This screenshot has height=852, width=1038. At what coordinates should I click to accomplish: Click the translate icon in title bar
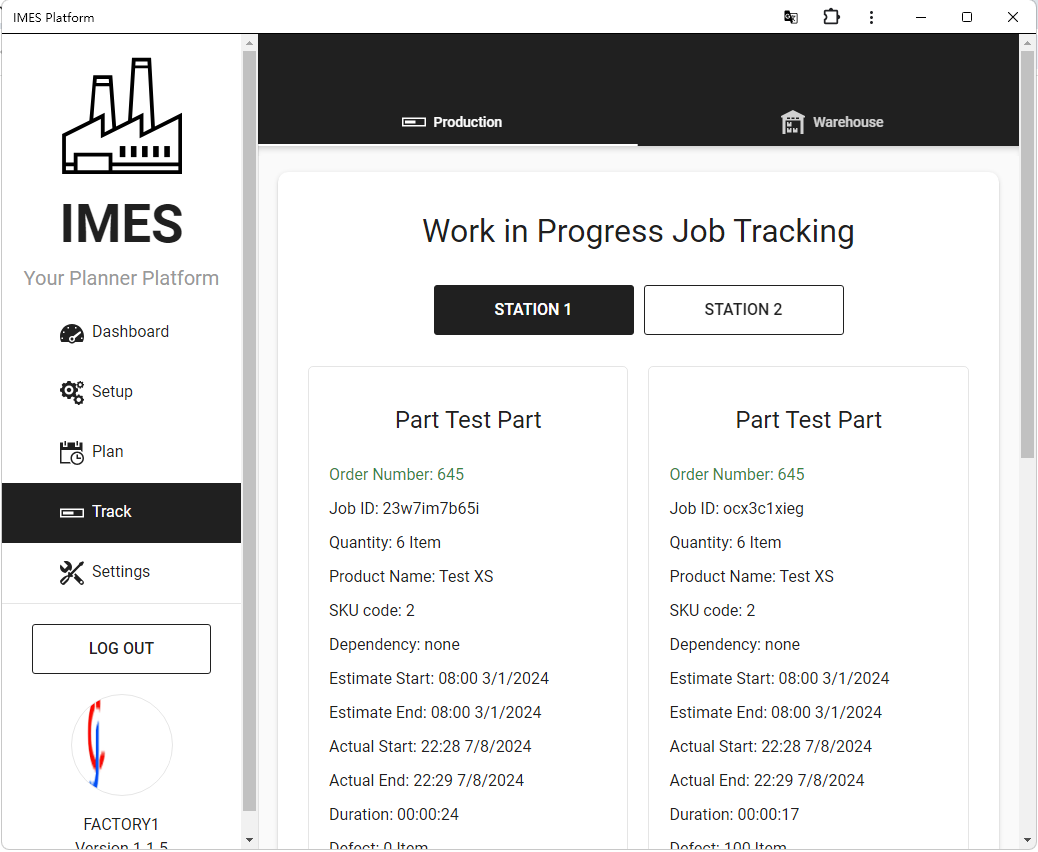[x=790, y=17]
